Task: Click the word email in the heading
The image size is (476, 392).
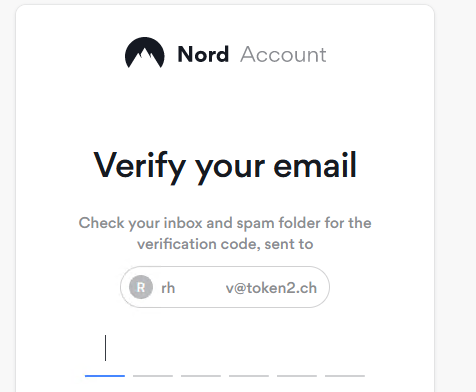Action: pyautogui.click(x=315, y=165)
